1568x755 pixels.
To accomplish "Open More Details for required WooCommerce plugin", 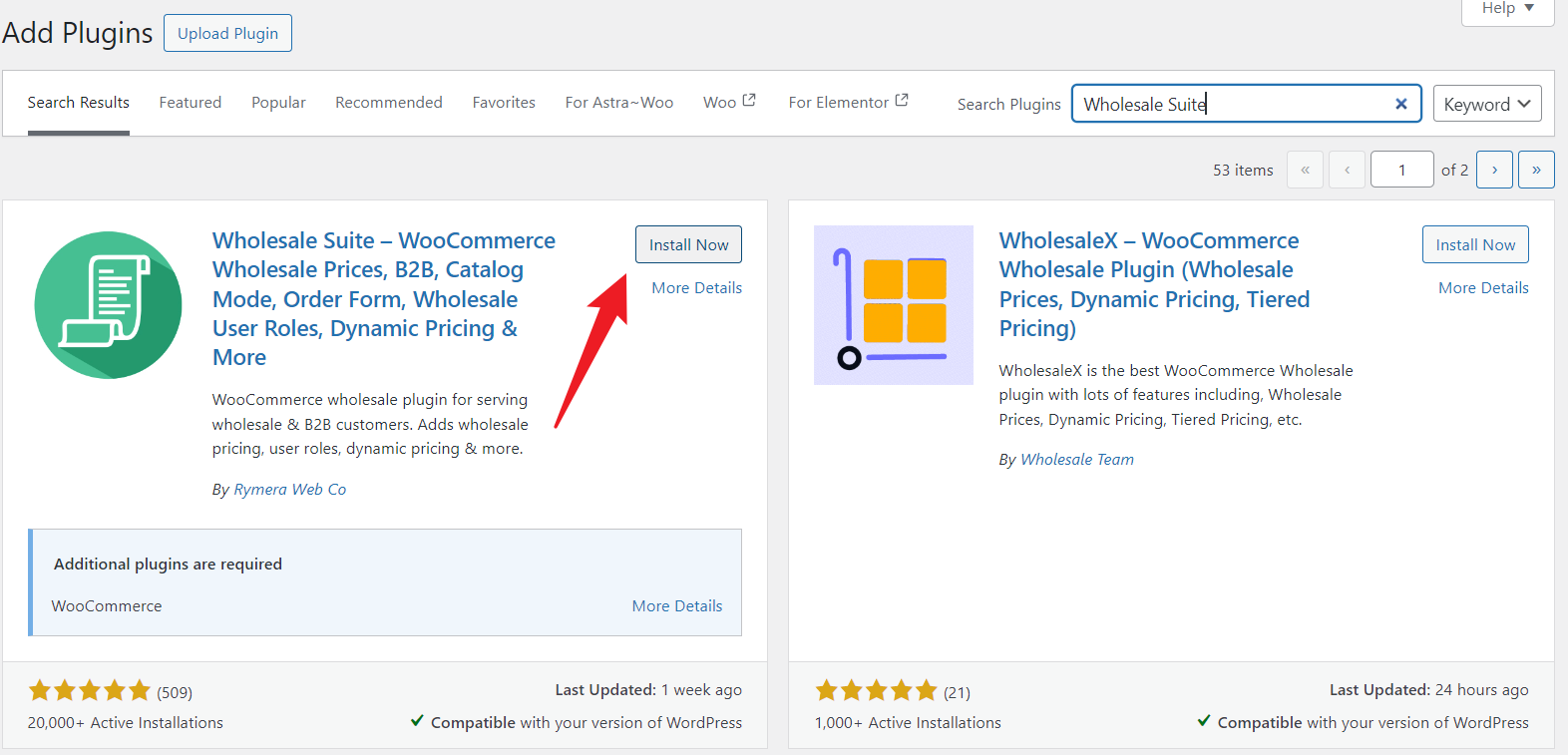I will [677, 605].
